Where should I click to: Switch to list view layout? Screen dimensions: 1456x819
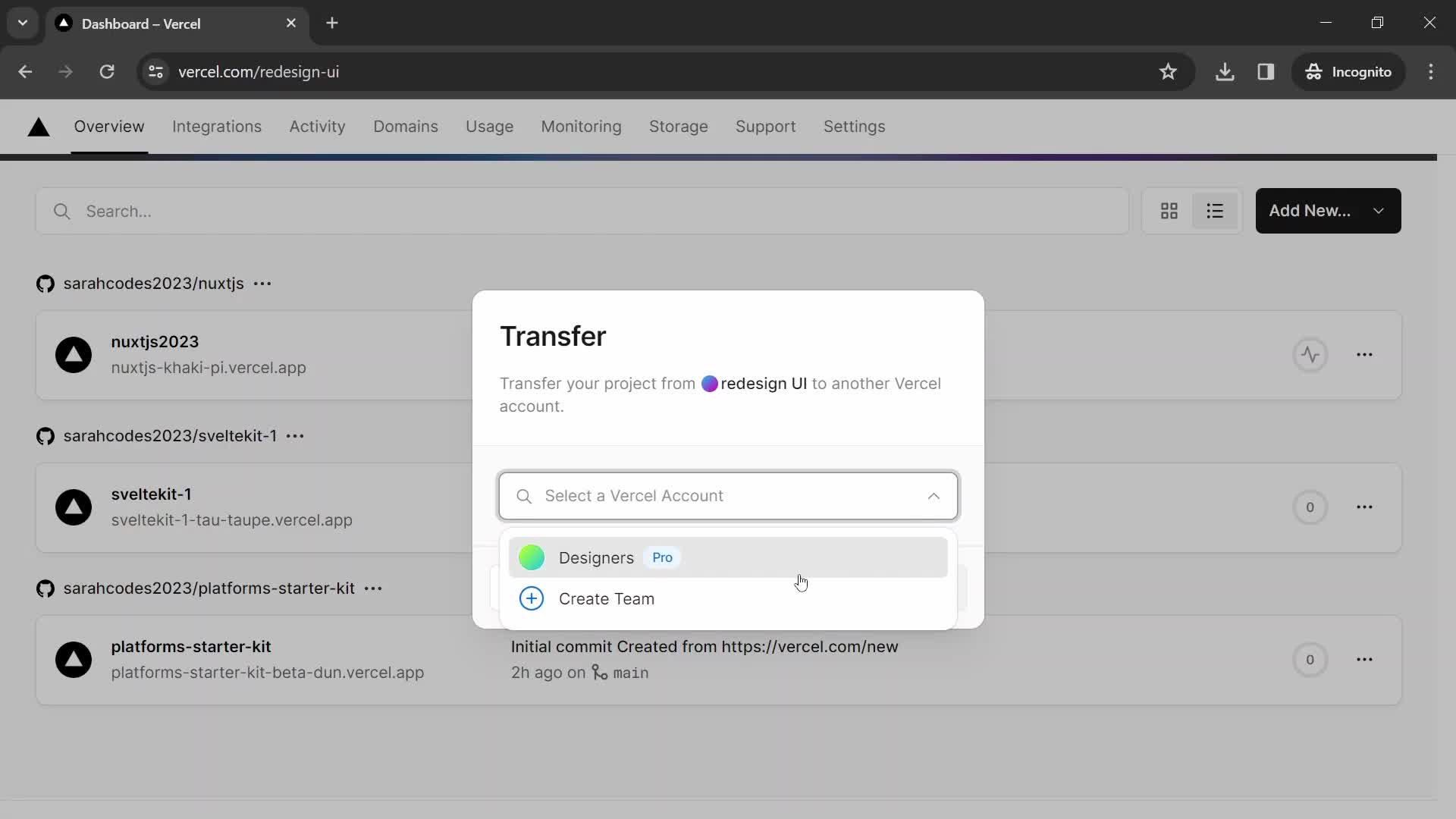coord(1215,211)
